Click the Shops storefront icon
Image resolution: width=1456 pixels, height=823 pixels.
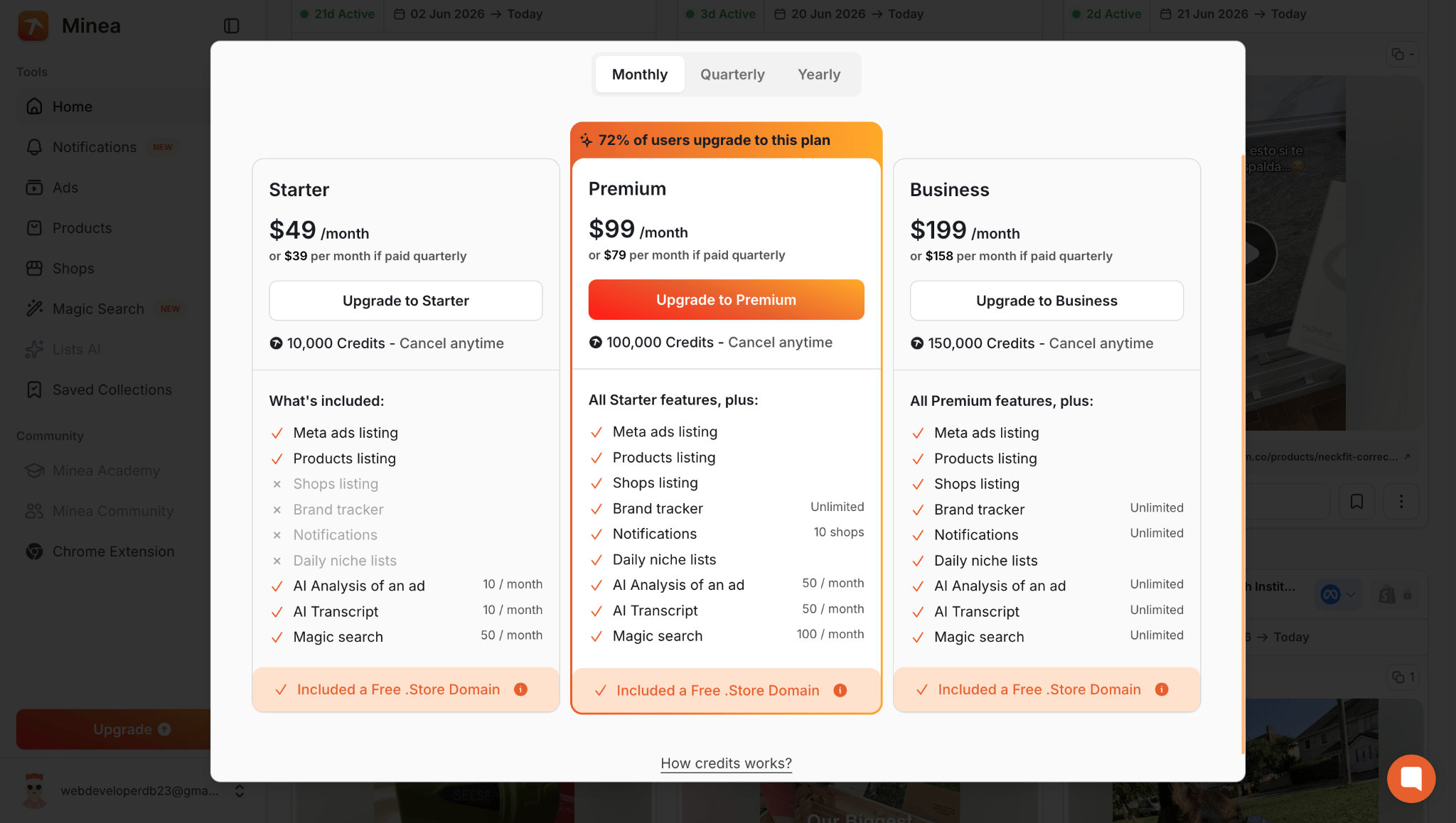[x=34, y=269]
